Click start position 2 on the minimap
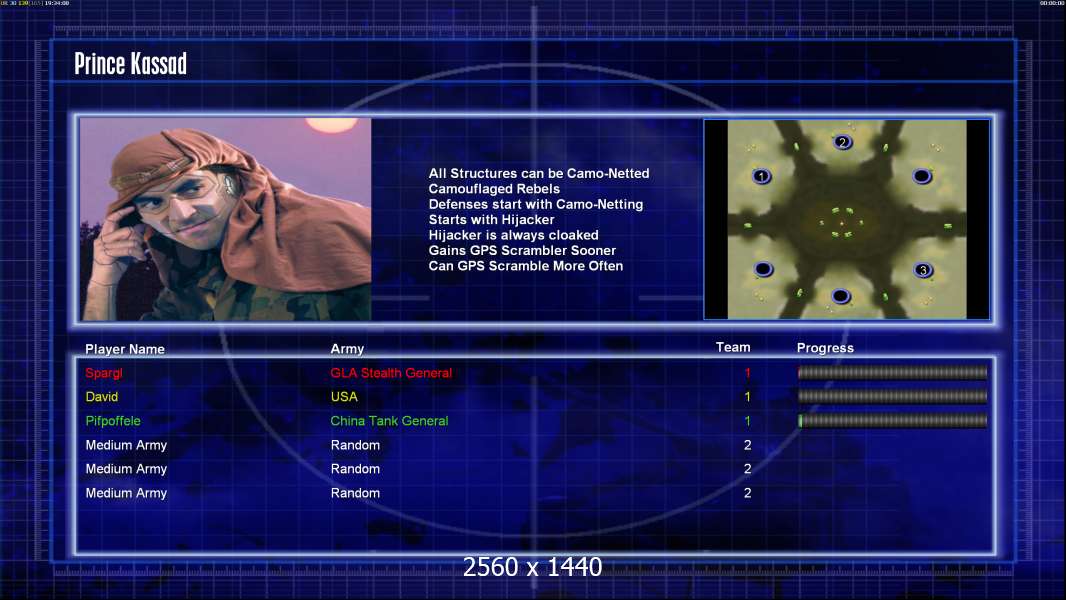1066x600 pixels. tap(842, 142)
